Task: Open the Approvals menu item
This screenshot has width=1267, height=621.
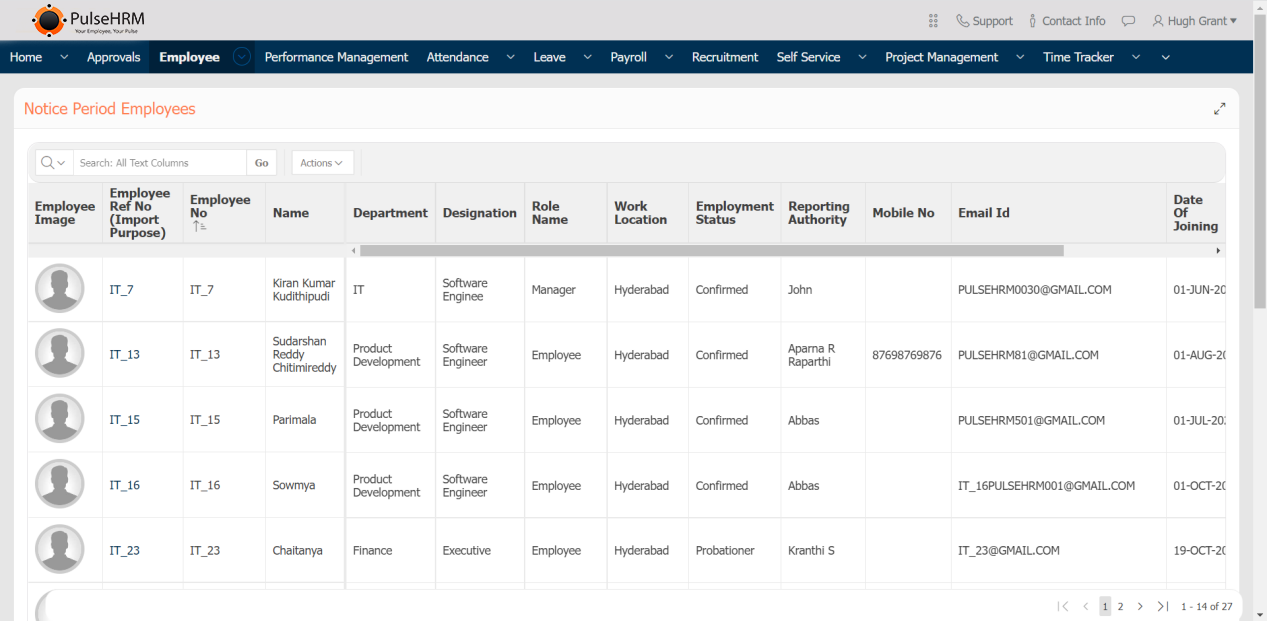Action: (x=113, y=57)
